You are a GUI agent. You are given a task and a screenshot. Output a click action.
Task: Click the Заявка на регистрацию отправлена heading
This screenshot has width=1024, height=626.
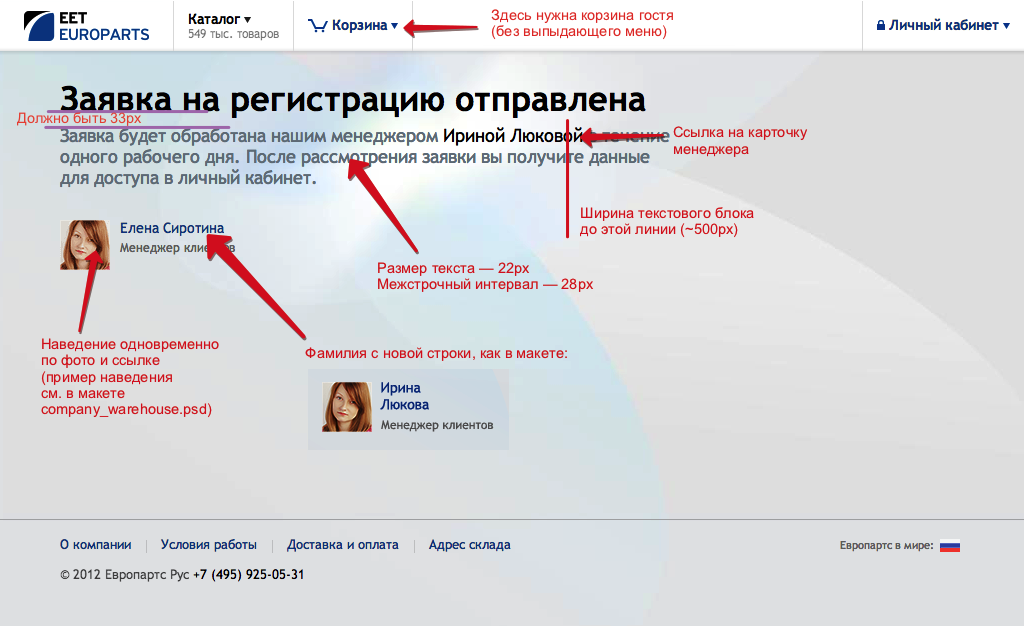(x=353, y=100)
